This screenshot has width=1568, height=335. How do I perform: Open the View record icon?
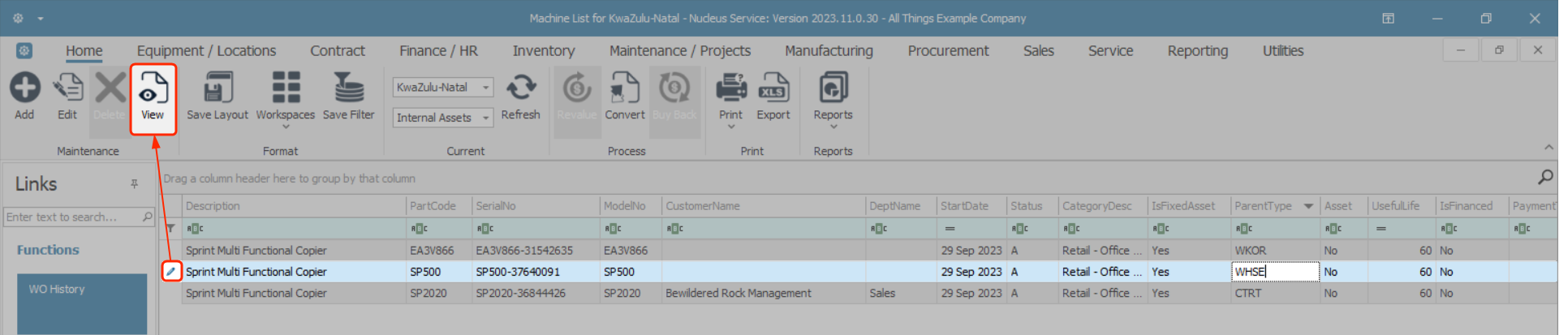point(153,88)
